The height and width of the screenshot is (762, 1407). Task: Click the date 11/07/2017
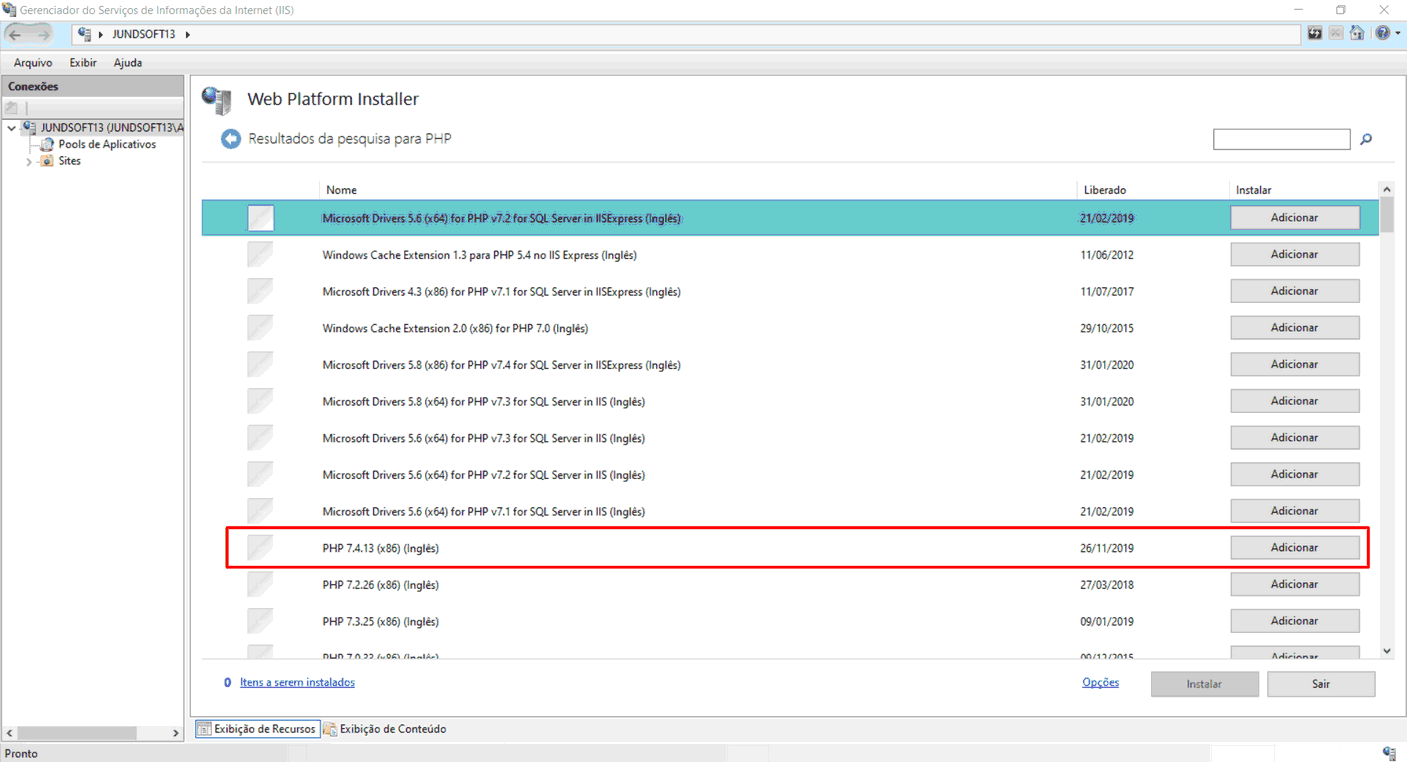(x=1108, y=292)
